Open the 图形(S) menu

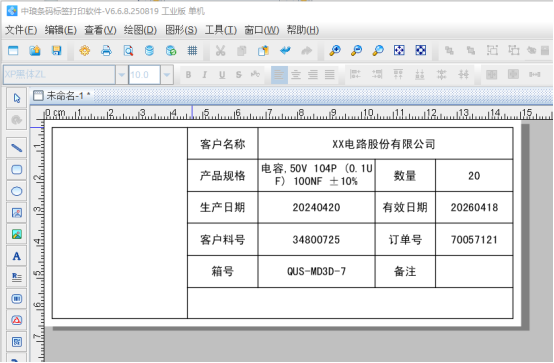click(181, 30)
